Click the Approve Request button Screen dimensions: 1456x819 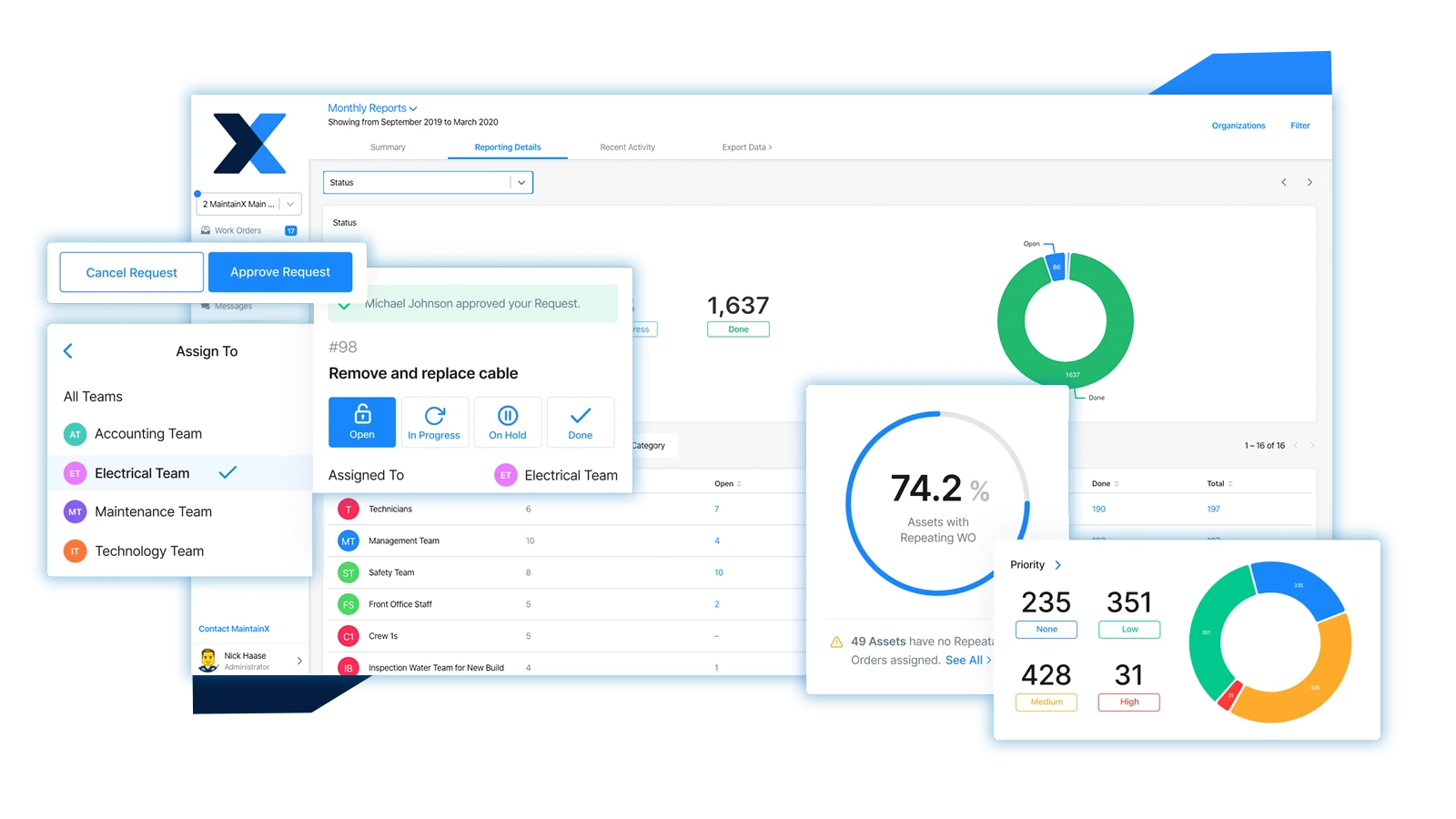coord(280,272)
